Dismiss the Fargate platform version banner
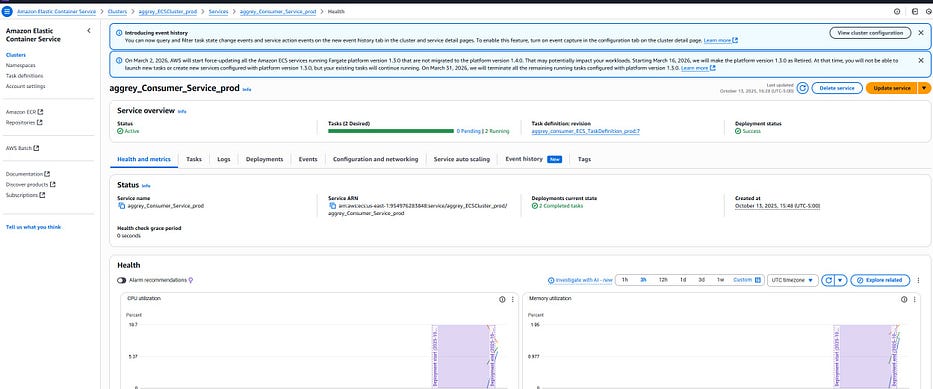 tap(921, 60)
